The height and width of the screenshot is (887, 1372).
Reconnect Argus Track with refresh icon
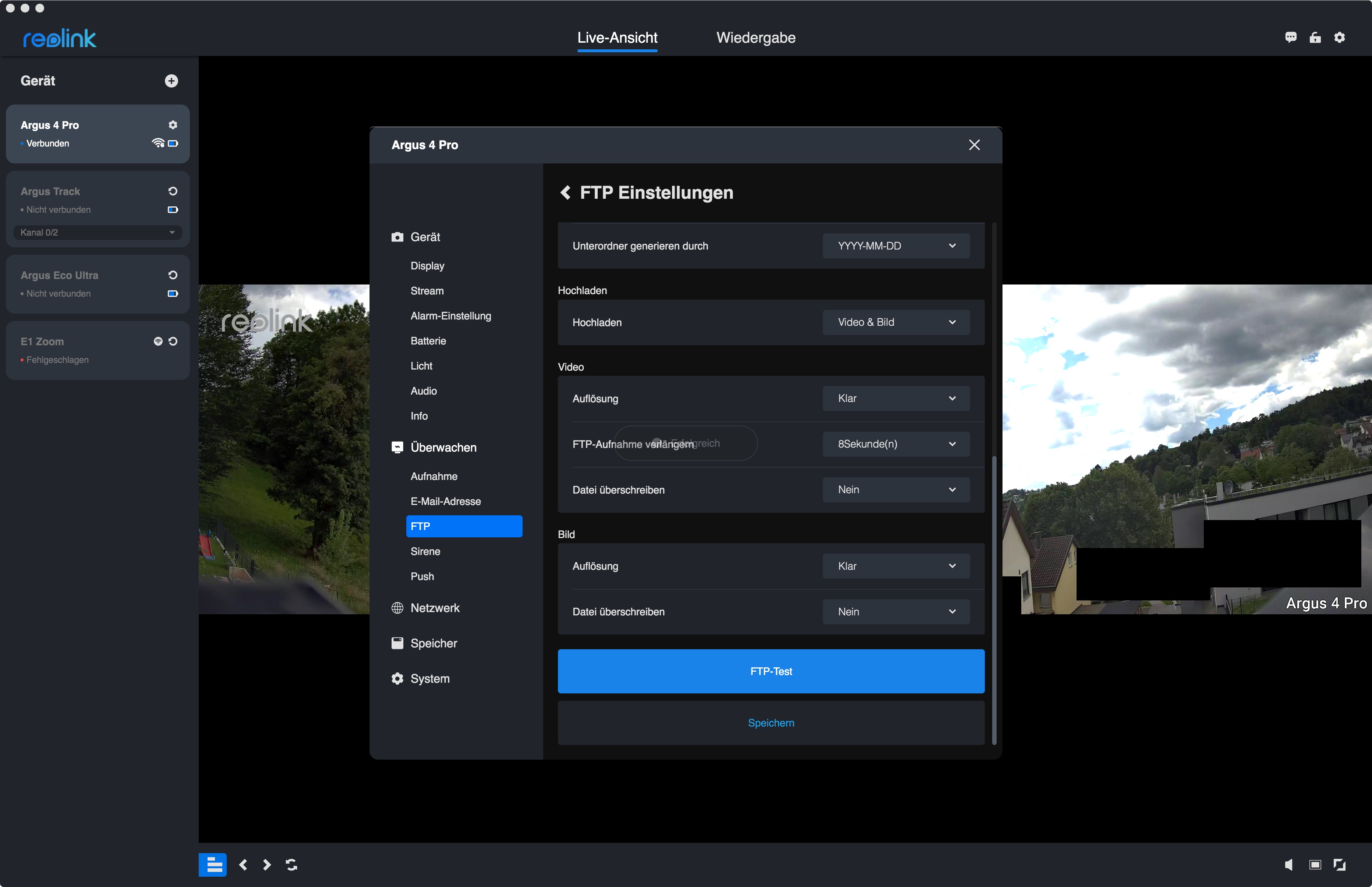173,191
